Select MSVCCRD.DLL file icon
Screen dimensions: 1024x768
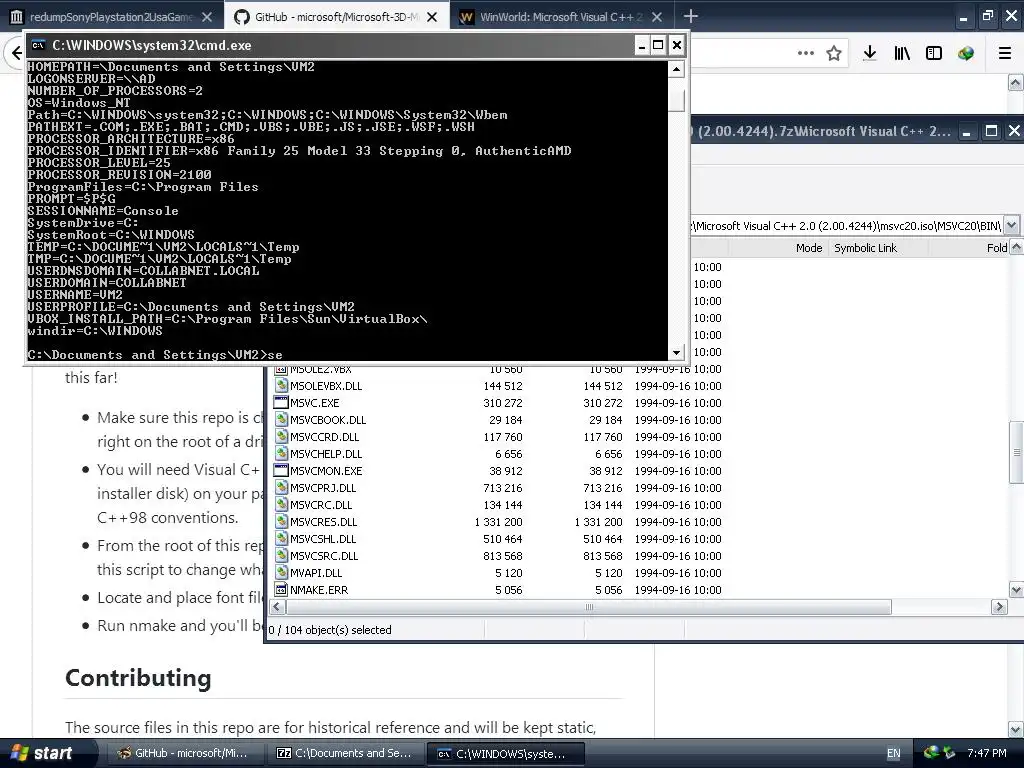[281, 436]
